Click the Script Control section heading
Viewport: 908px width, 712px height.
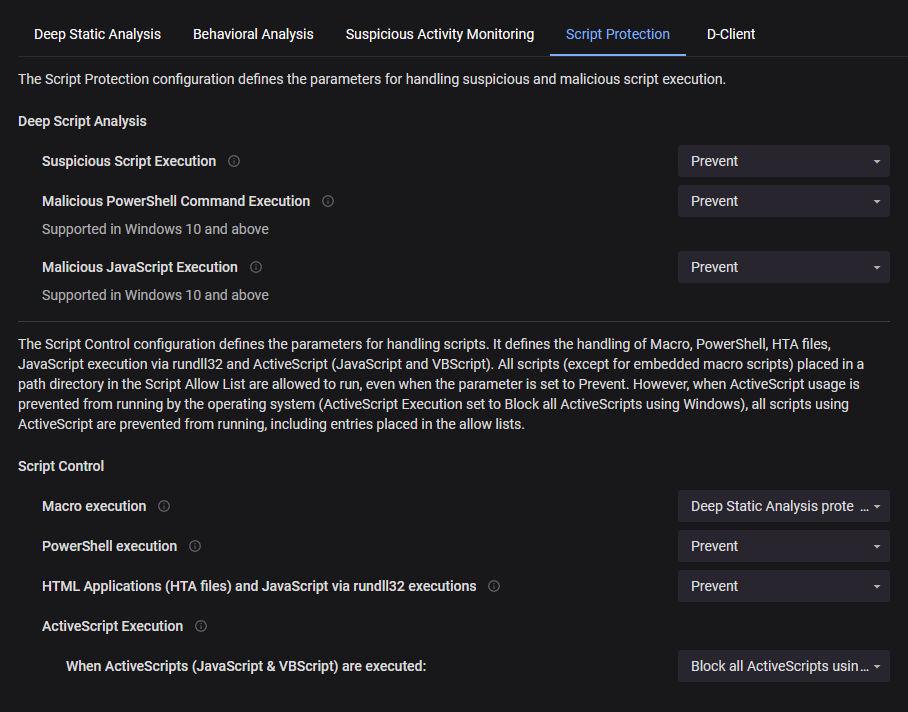point(61,466)
